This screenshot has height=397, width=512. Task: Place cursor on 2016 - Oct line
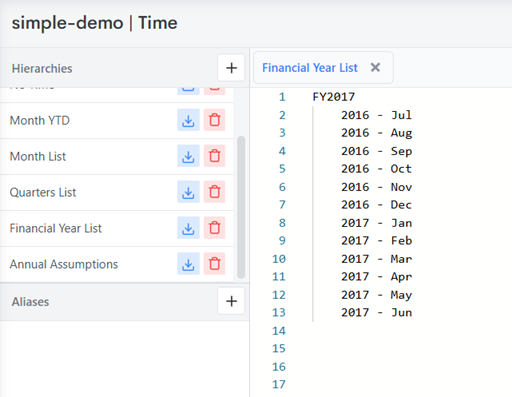tap(376, 169)
